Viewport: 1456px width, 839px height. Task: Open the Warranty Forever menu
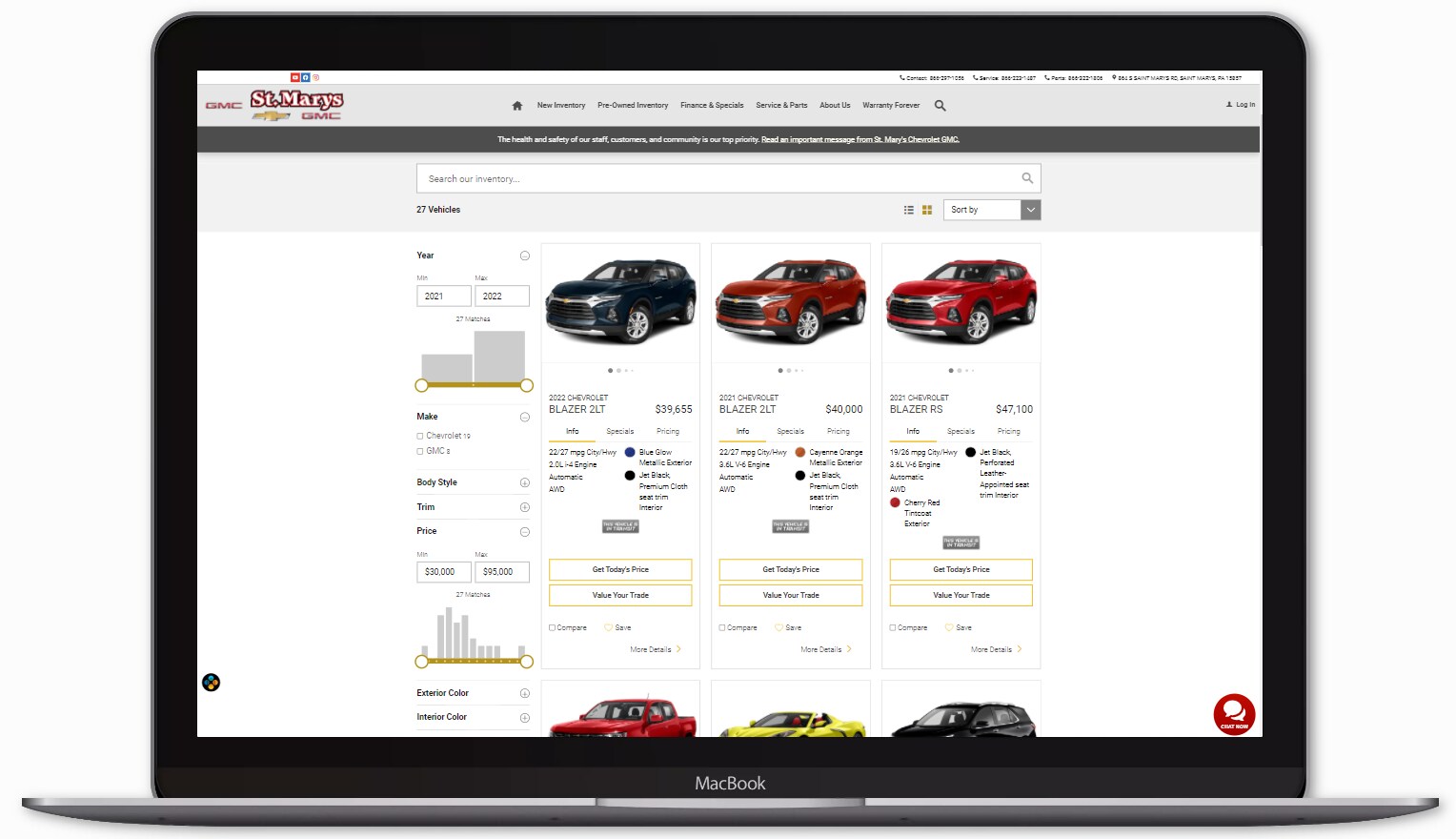click(891, 106)
